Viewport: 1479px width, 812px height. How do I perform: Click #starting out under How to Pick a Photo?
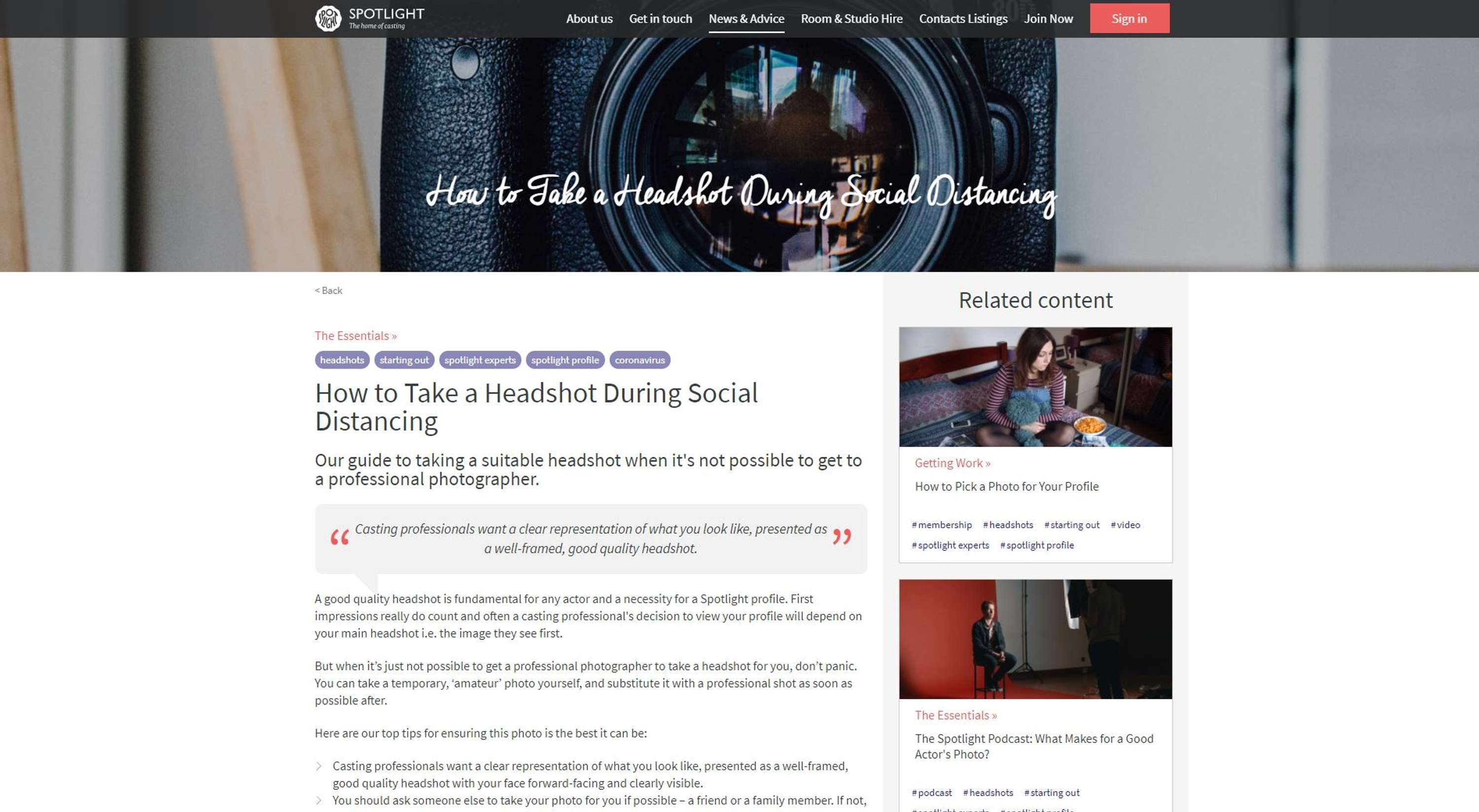coord(1071,525)
